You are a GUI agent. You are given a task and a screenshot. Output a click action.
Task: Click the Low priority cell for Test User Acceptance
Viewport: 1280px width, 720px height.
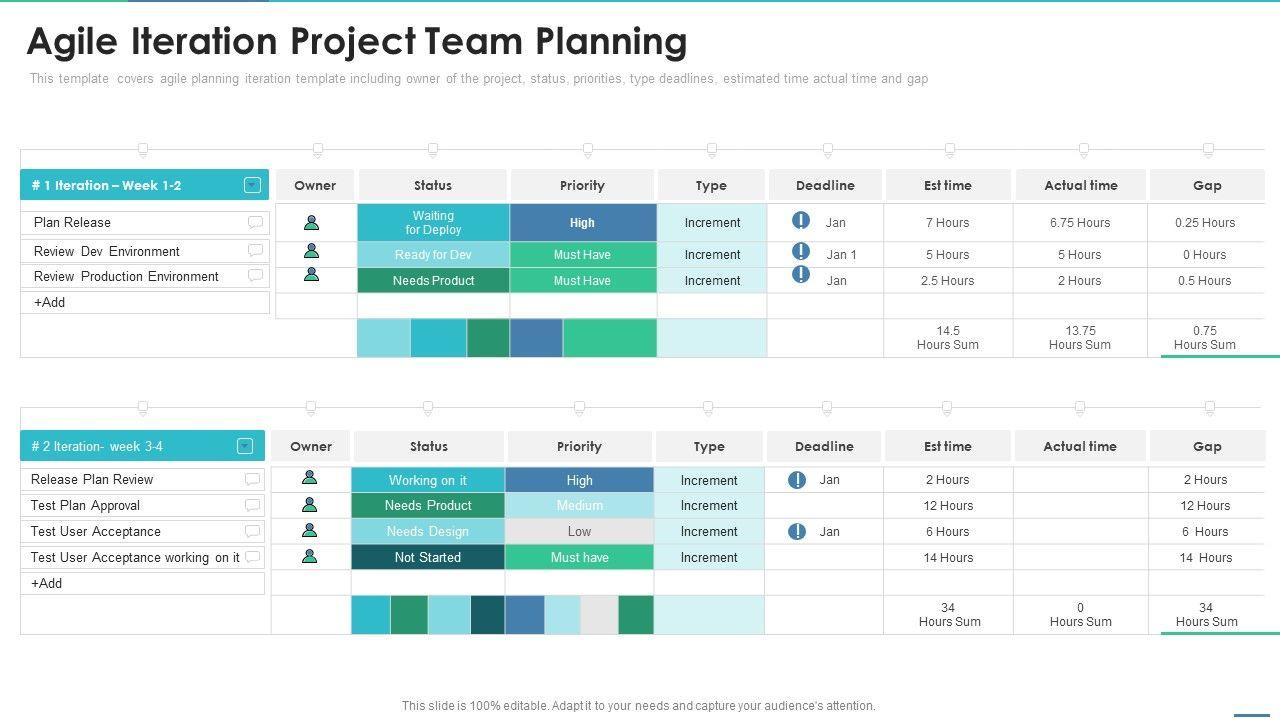click(x=579, y=531)
